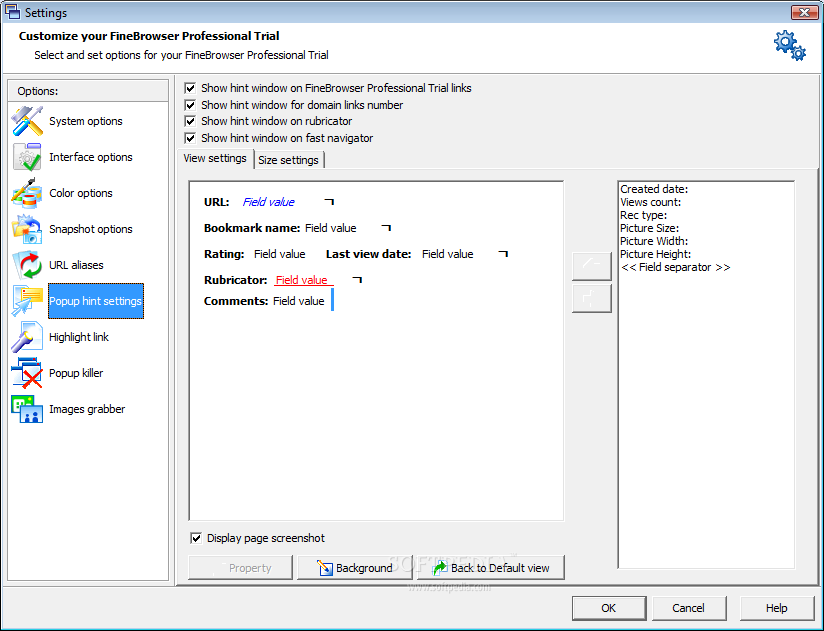Image resolution: width=824 pixels, height=631 pixels.
Task: Click line-break marker after Last view date
Action: click(503, 254)
